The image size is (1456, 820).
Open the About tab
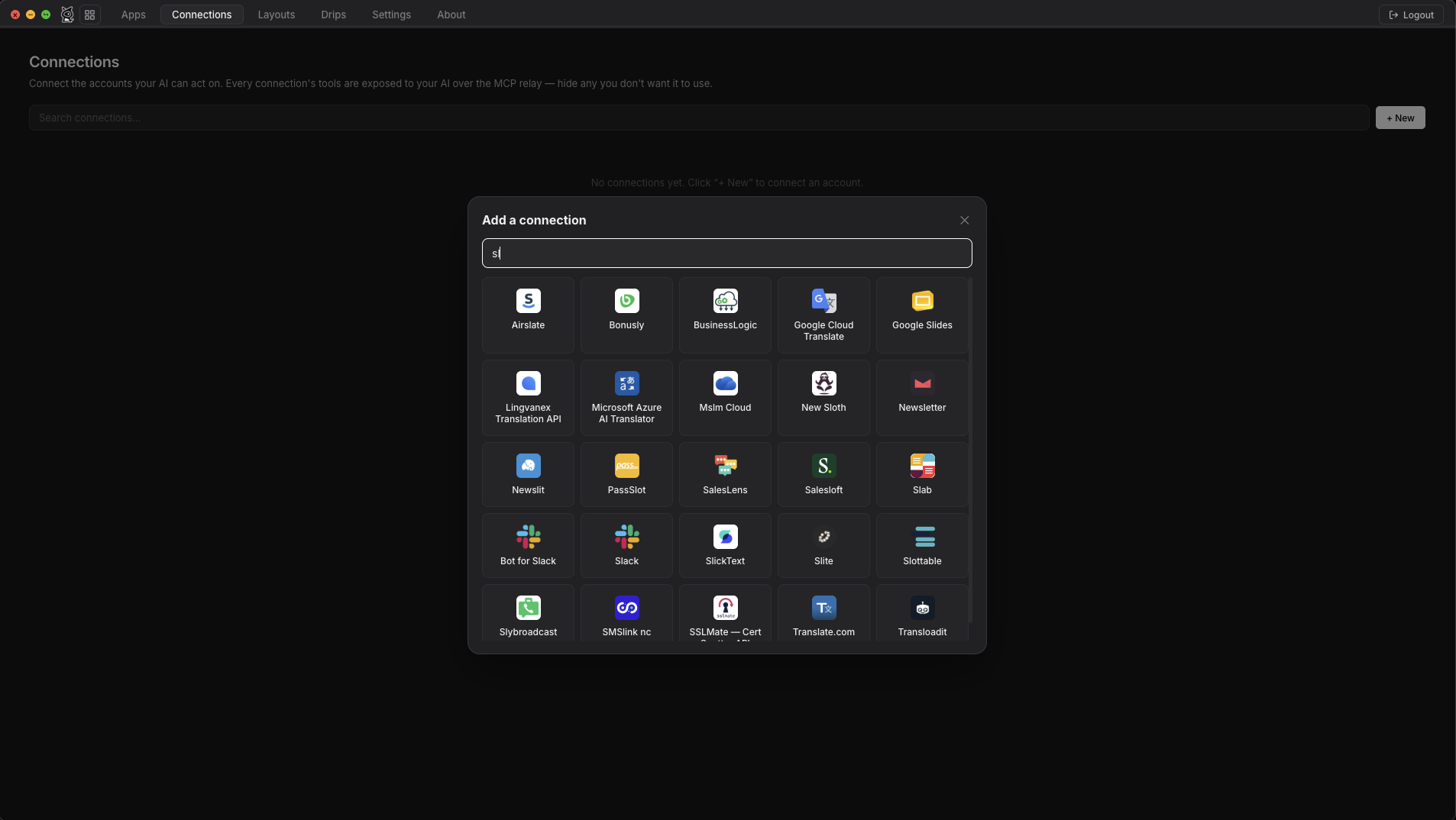[x=451, y=15]
